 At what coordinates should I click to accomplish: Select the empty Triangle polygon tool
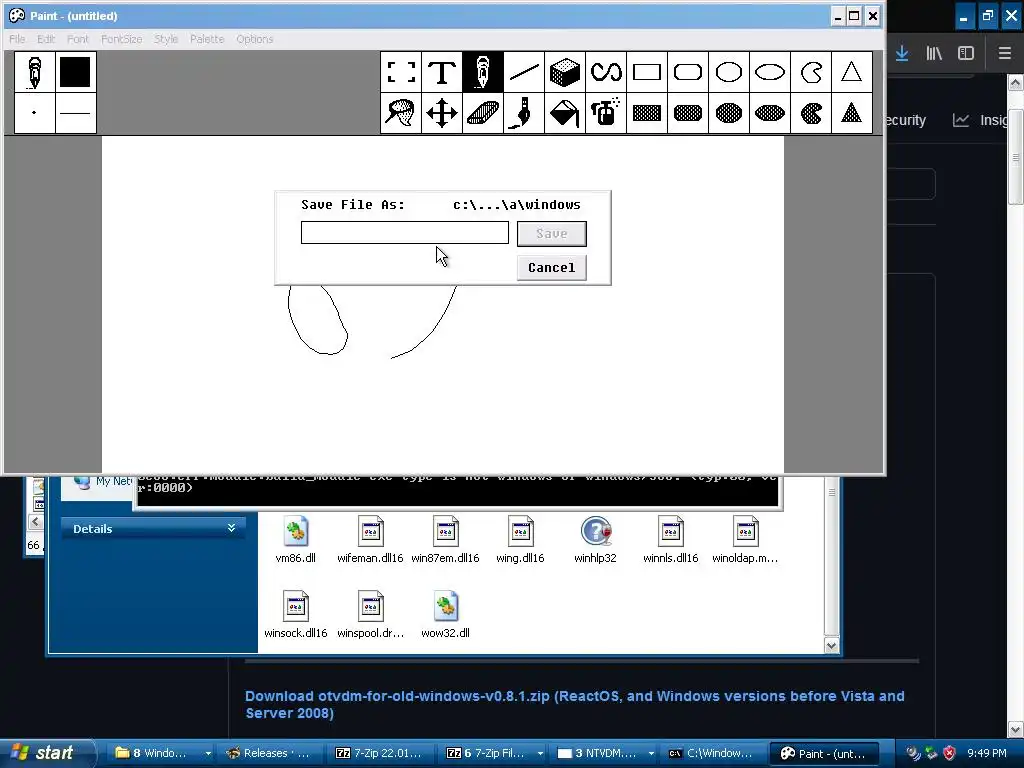pos(852,72)
